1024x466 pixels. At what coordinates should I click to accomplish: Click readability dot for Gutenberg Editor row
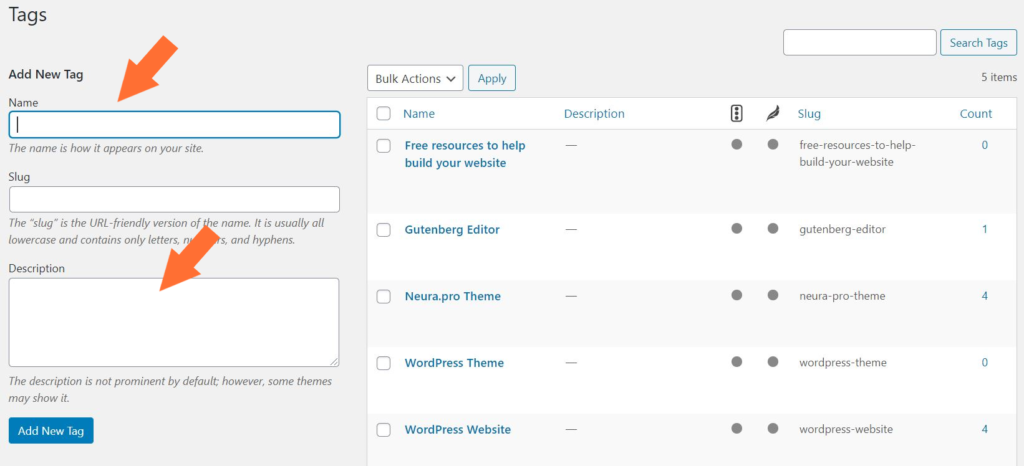pos(773,229)
